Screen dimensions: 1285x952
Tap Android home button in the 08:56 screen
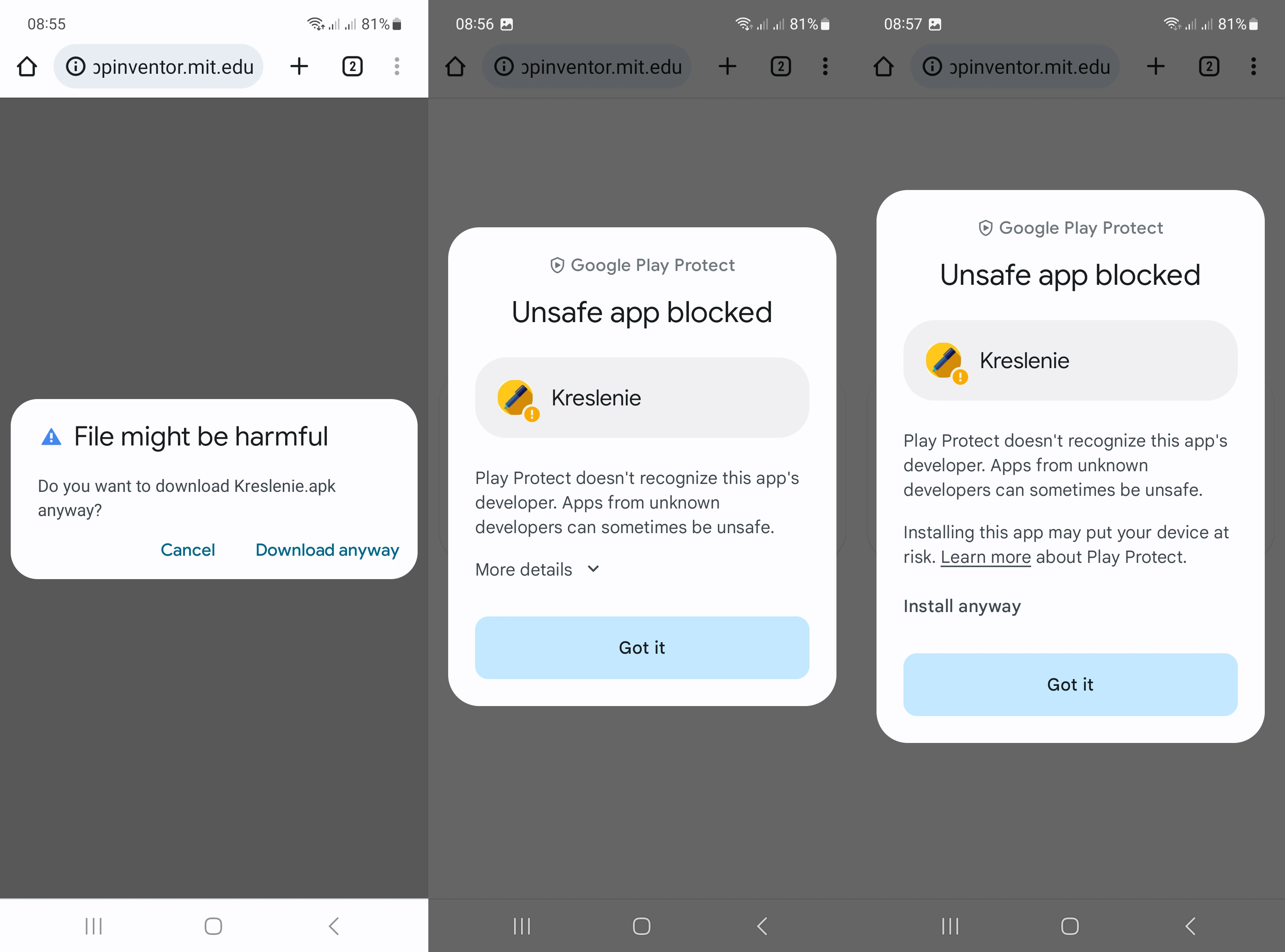click(x=641, y=926)
